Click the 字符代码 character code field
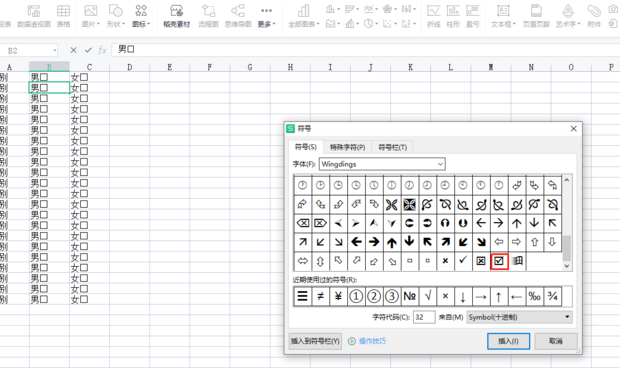Screen dimensions: 620x368 pyautogui.click(x=424, y=317)
